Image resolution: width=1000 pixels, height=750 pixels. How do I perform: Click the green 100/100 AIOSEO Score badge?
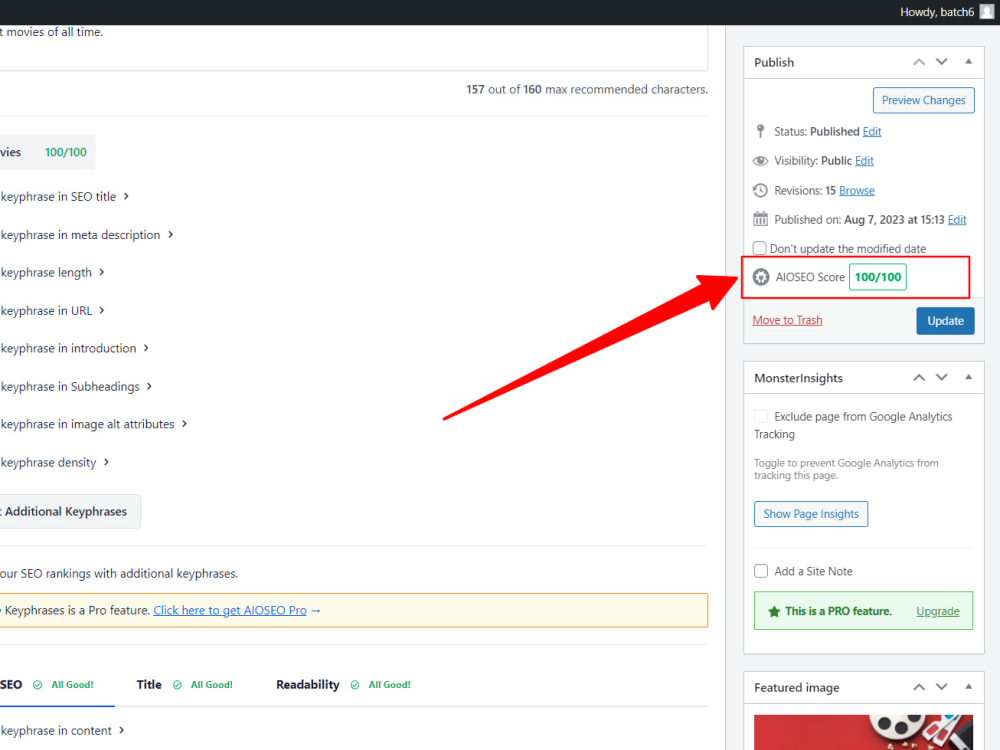[x=878, y=277]
